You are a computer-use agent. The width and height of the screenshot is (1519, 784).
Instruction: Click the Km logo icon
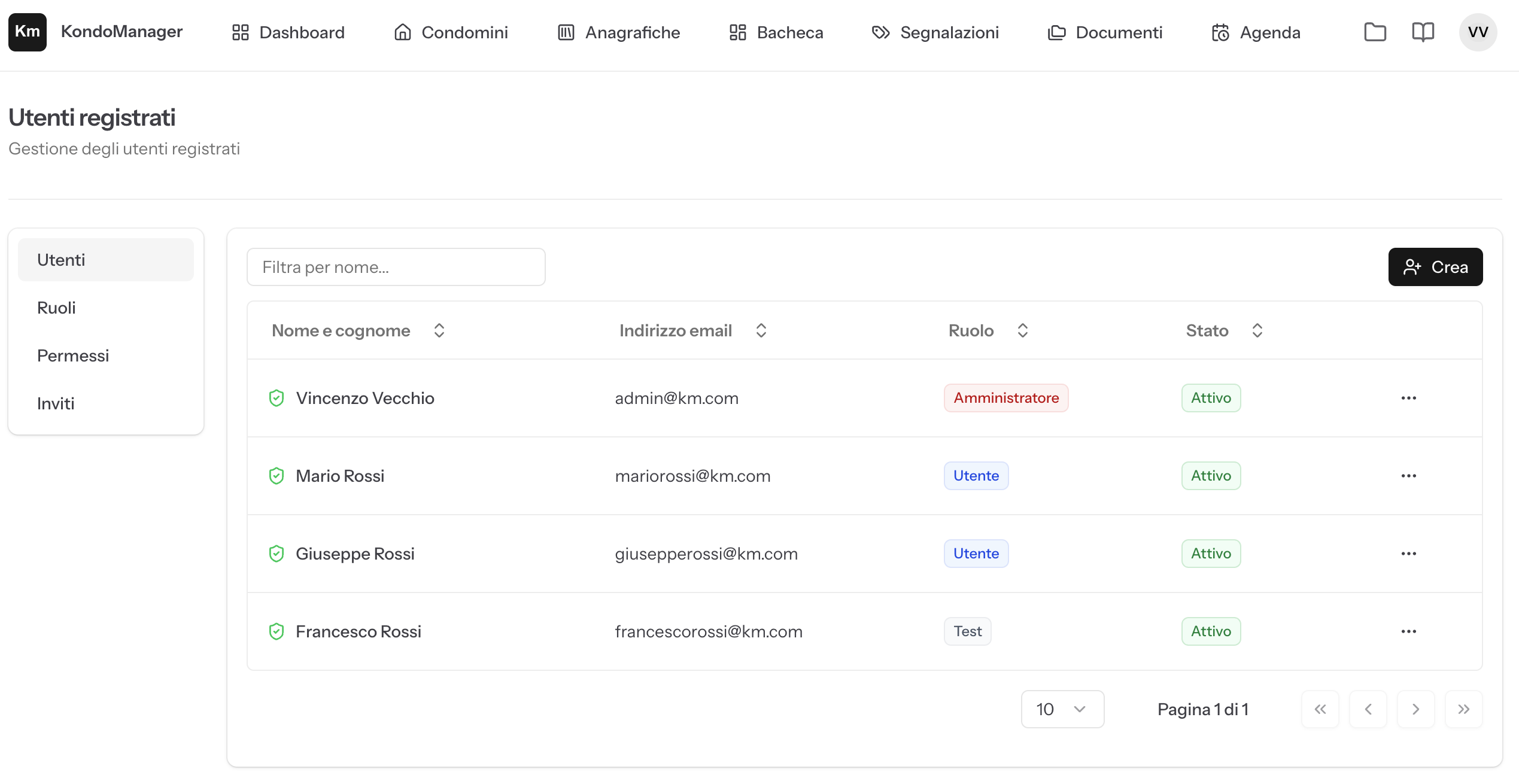coord(27,32)
